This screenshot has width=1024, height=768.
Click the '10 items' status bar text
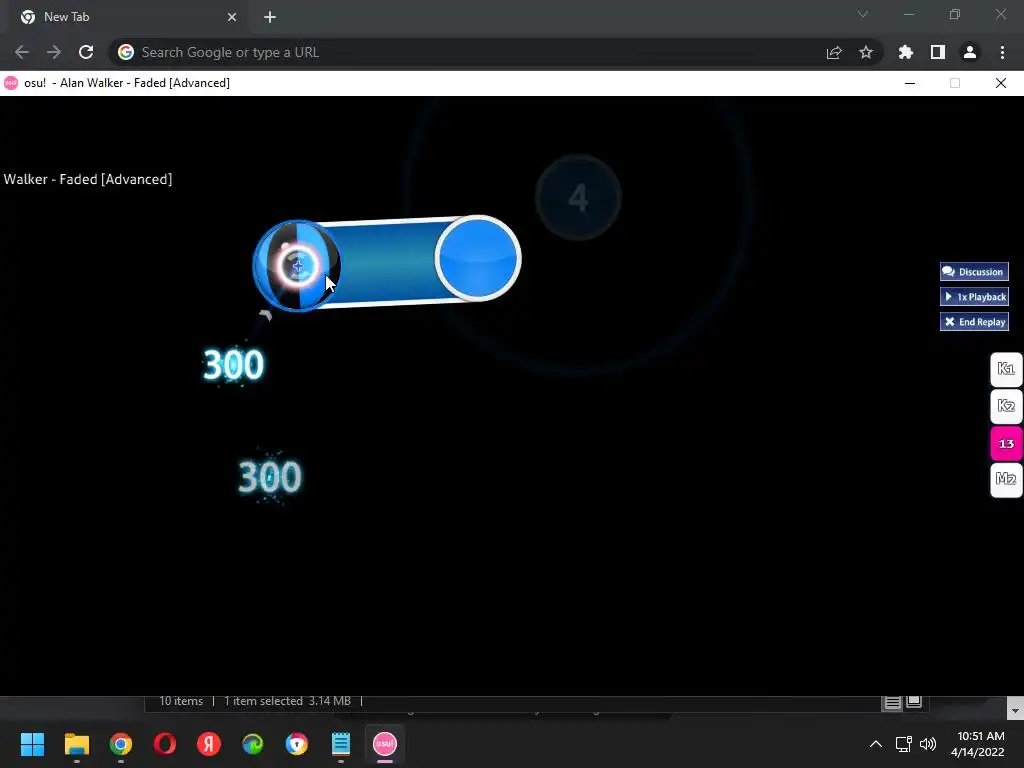tap(181, 701)
